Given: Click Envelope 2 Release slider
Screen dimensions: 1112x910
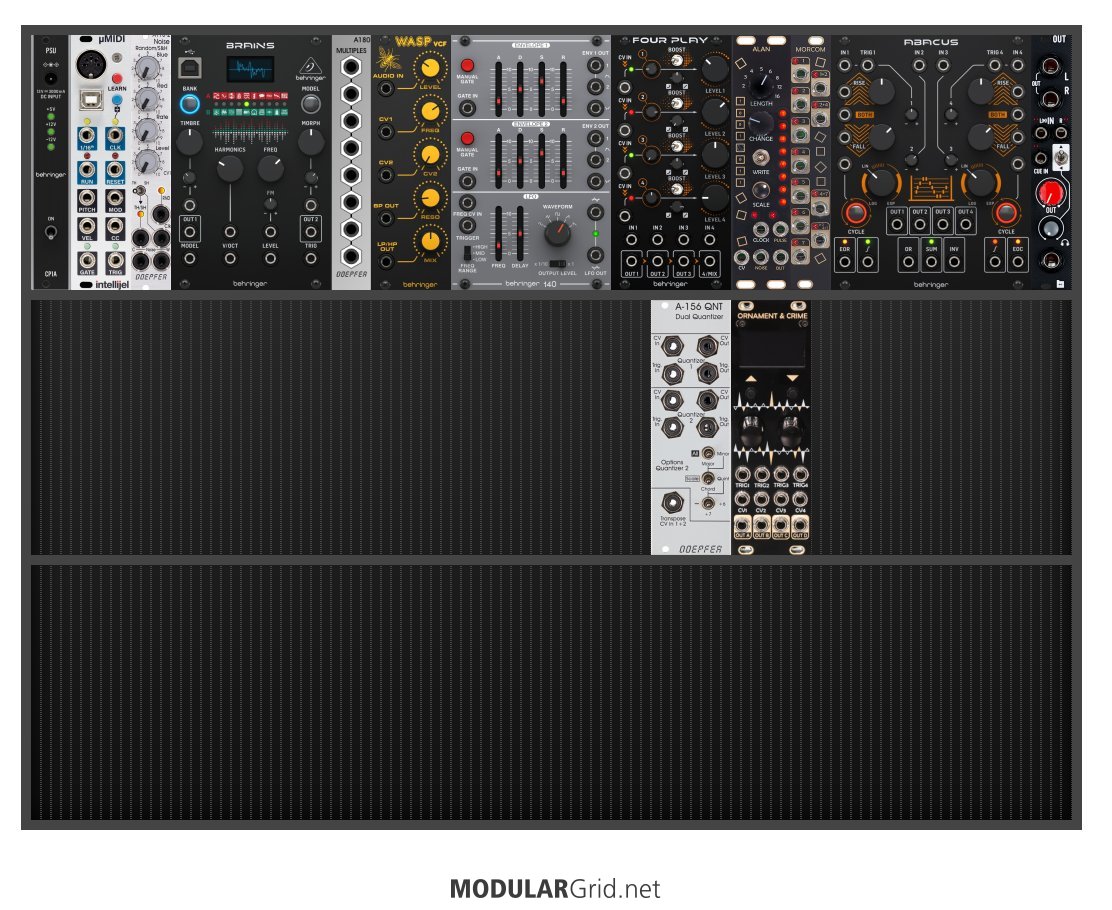Looking at the screenshot, I should (x=564, y=160).
